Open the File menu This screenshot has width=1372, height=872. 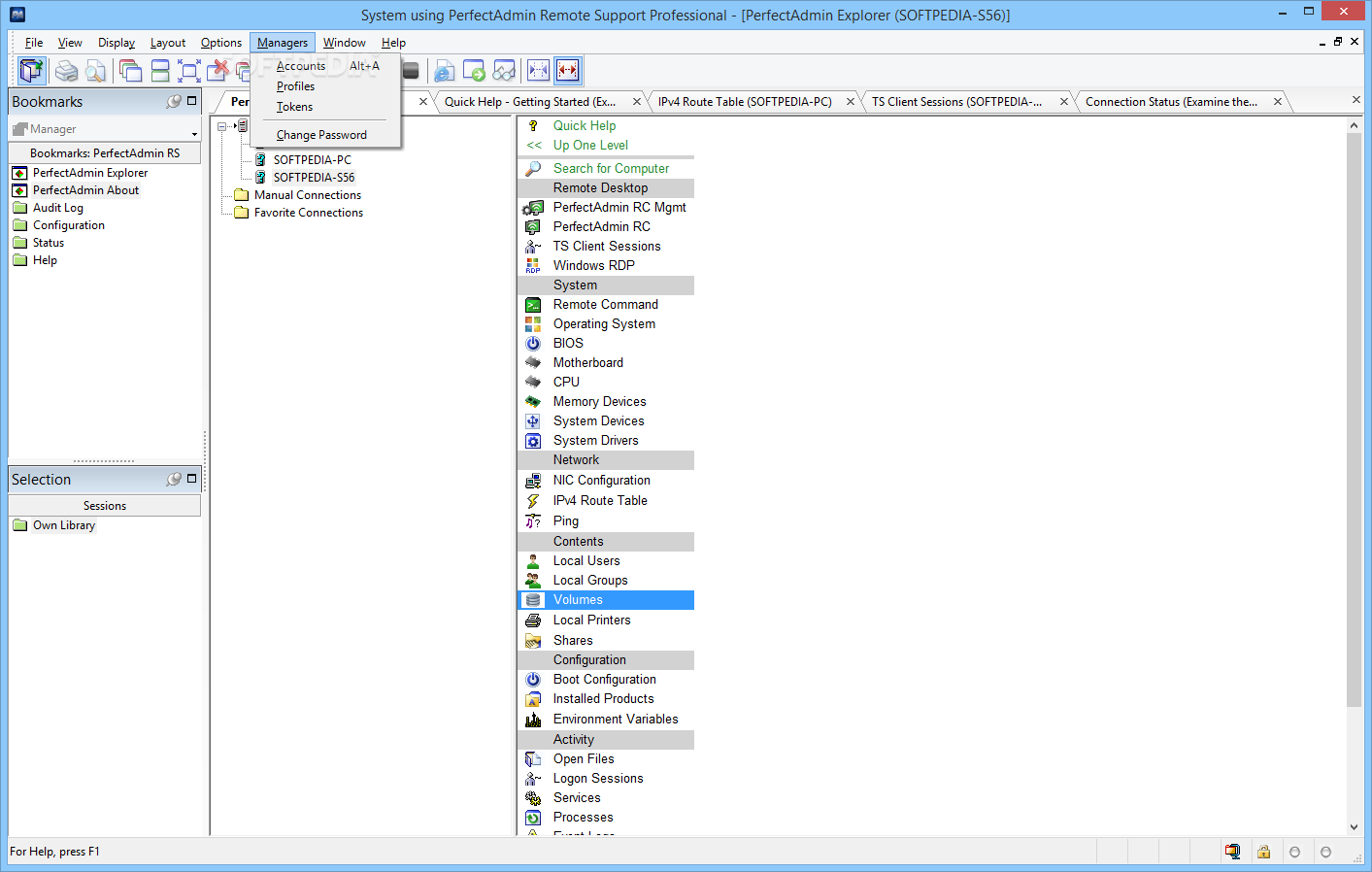point(34,43)
